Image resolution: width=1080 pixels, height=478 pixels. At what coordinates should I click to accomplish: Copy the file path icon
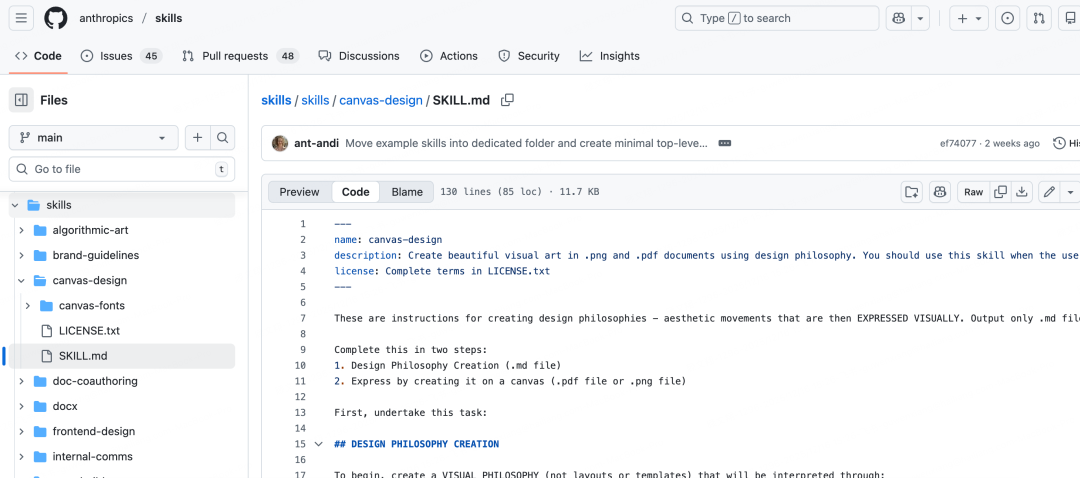(x=508, y=101)
